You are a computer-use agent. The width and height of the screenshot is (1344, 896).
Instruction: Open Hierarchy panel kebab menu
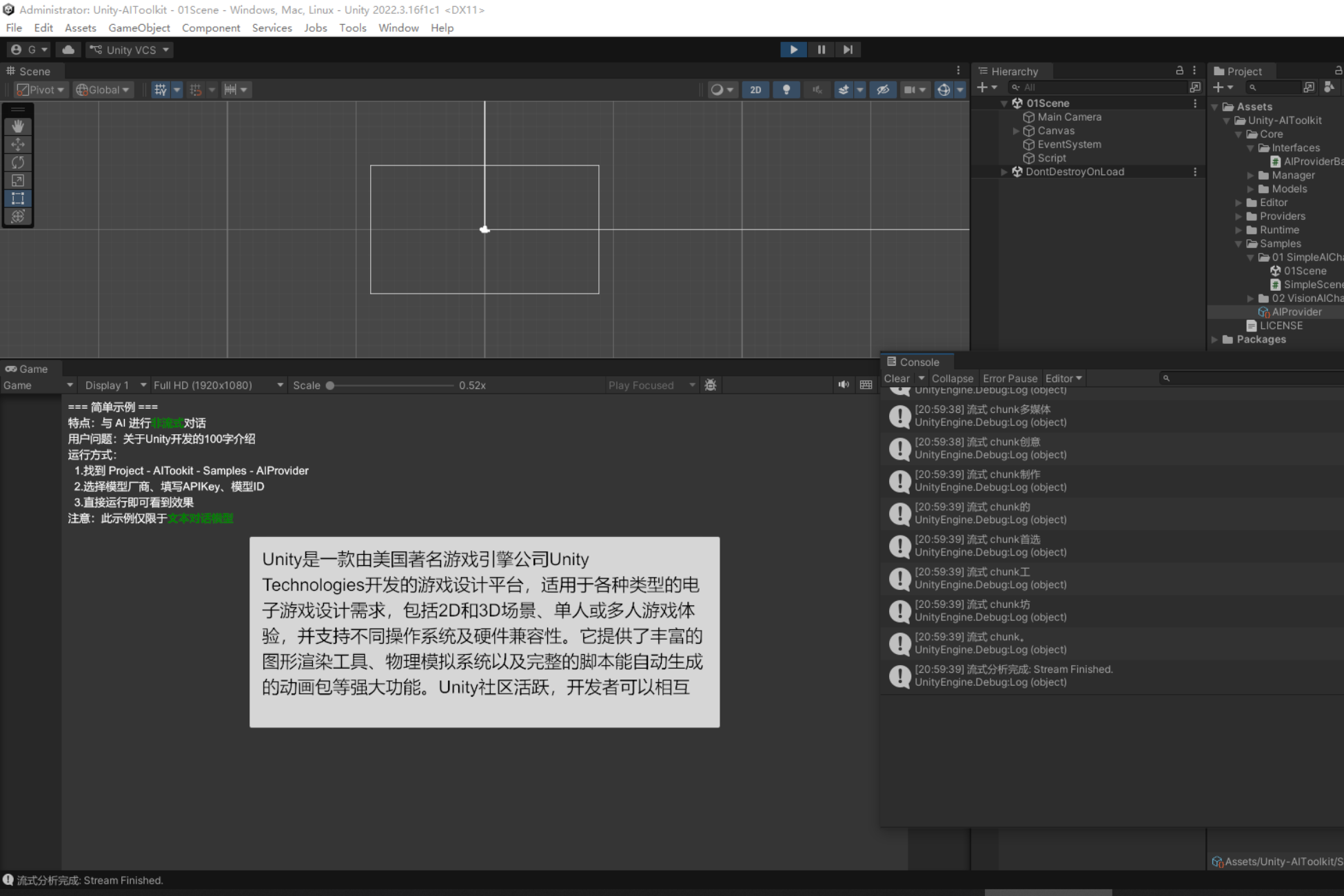click(1194, 70)
